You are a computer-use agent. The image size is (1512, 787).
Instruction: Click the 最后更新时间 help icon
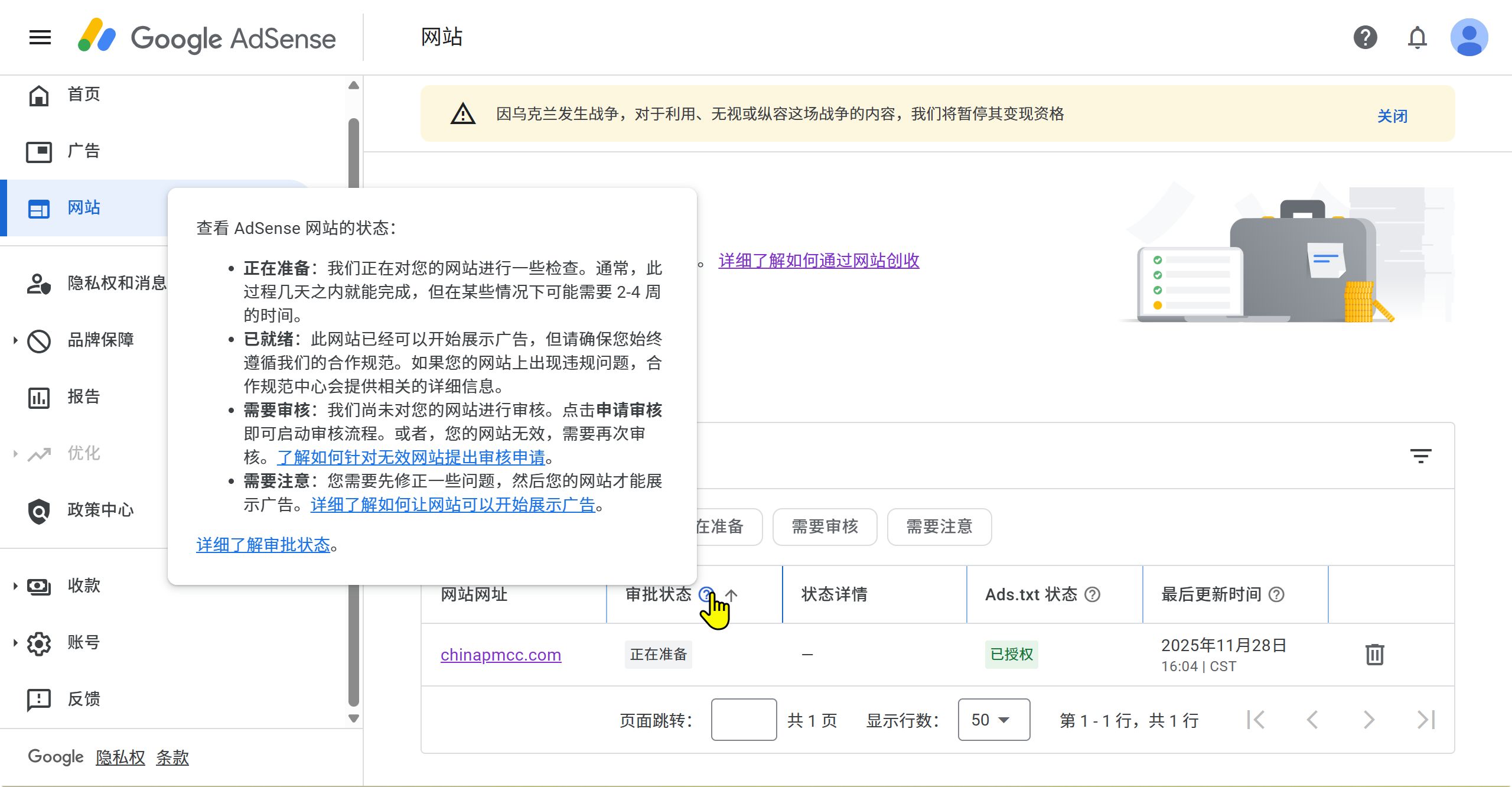click(1276, 594)
